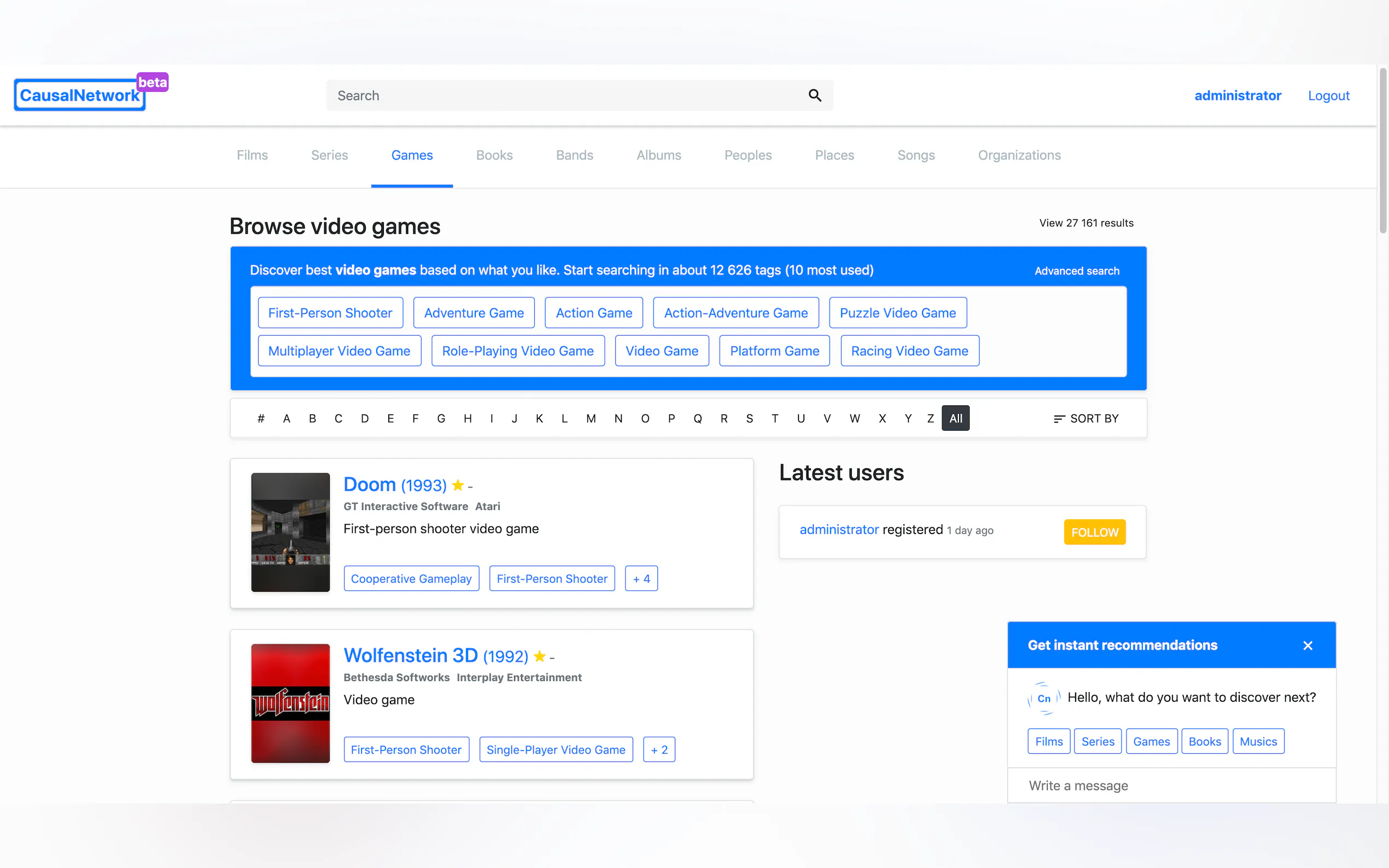This screenshot has width=1389, height=868.
Task: Close the instant recommendations chat panel
Action: (x=1308, y=645)
